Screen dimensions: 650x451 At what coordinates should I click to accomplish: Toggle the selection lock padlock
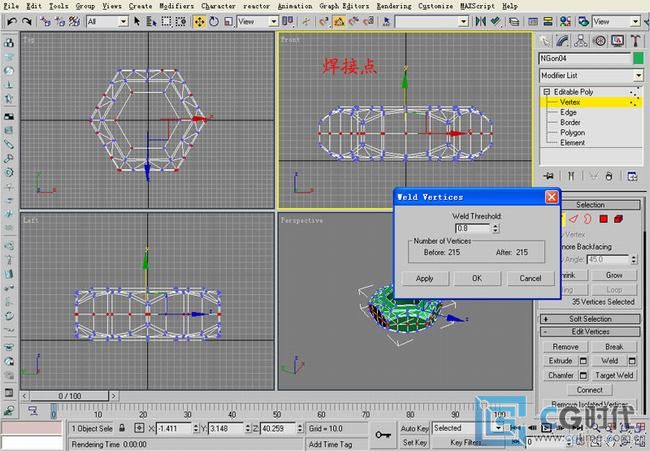click(x=122, y=428)
